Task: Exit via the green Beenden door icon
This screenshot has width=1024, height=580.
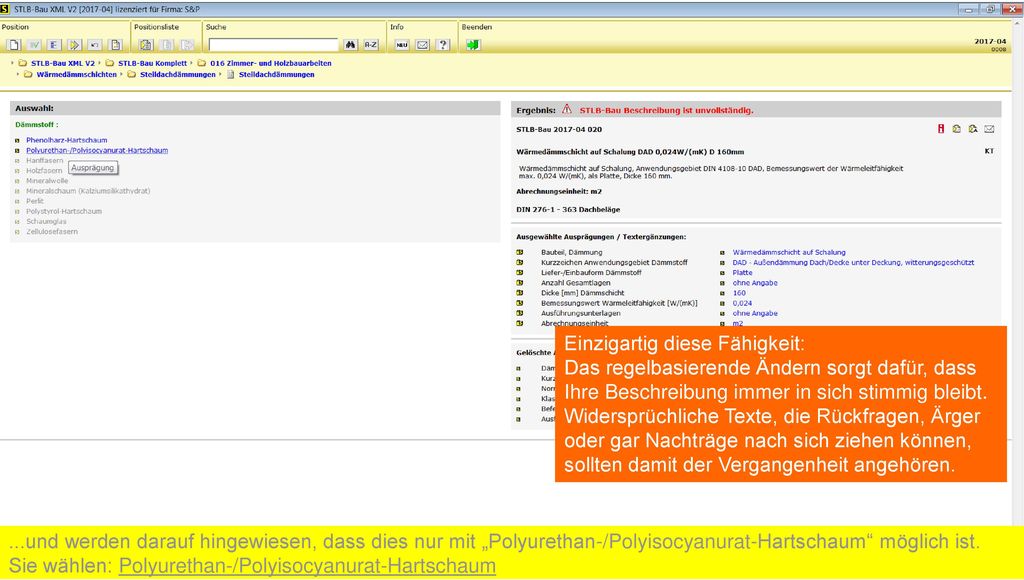Action: click(x=473, y=45)
